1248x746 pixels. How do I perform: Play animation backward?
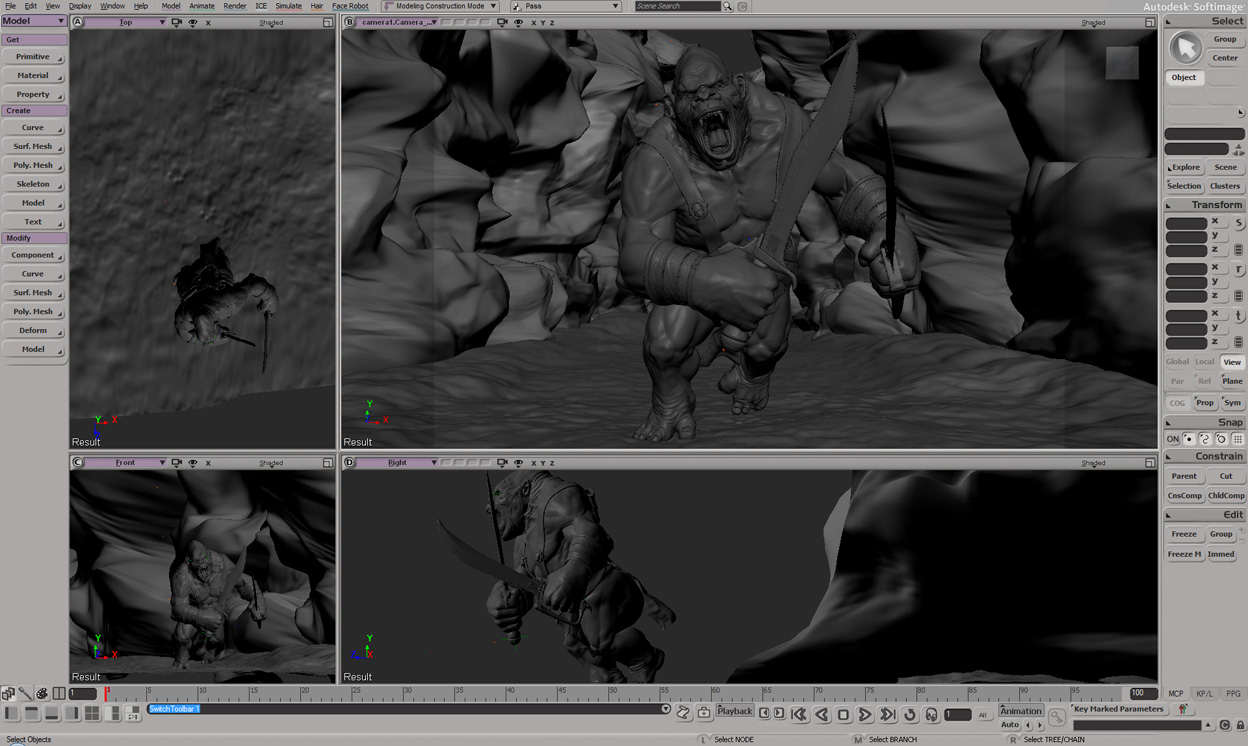(x=821, y=714)
